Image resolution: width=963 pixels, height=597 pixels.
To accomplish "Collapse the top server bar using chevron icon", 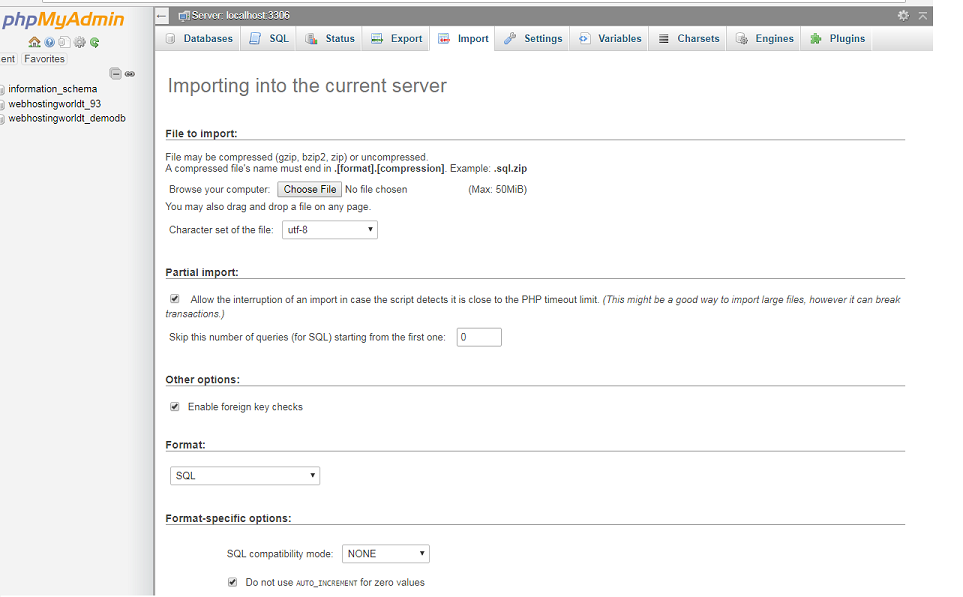I will [x=921, y=15].
